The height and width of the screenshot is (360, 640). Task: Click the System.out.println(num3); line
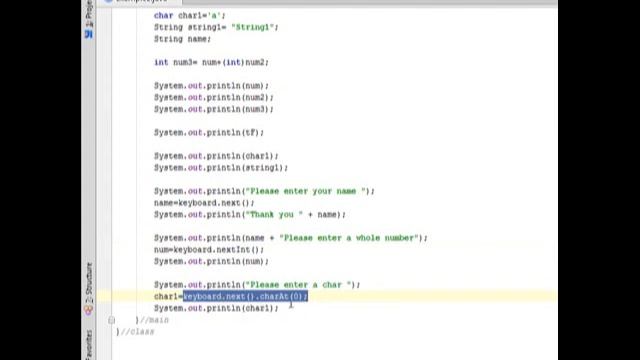(x=213, y=109)
